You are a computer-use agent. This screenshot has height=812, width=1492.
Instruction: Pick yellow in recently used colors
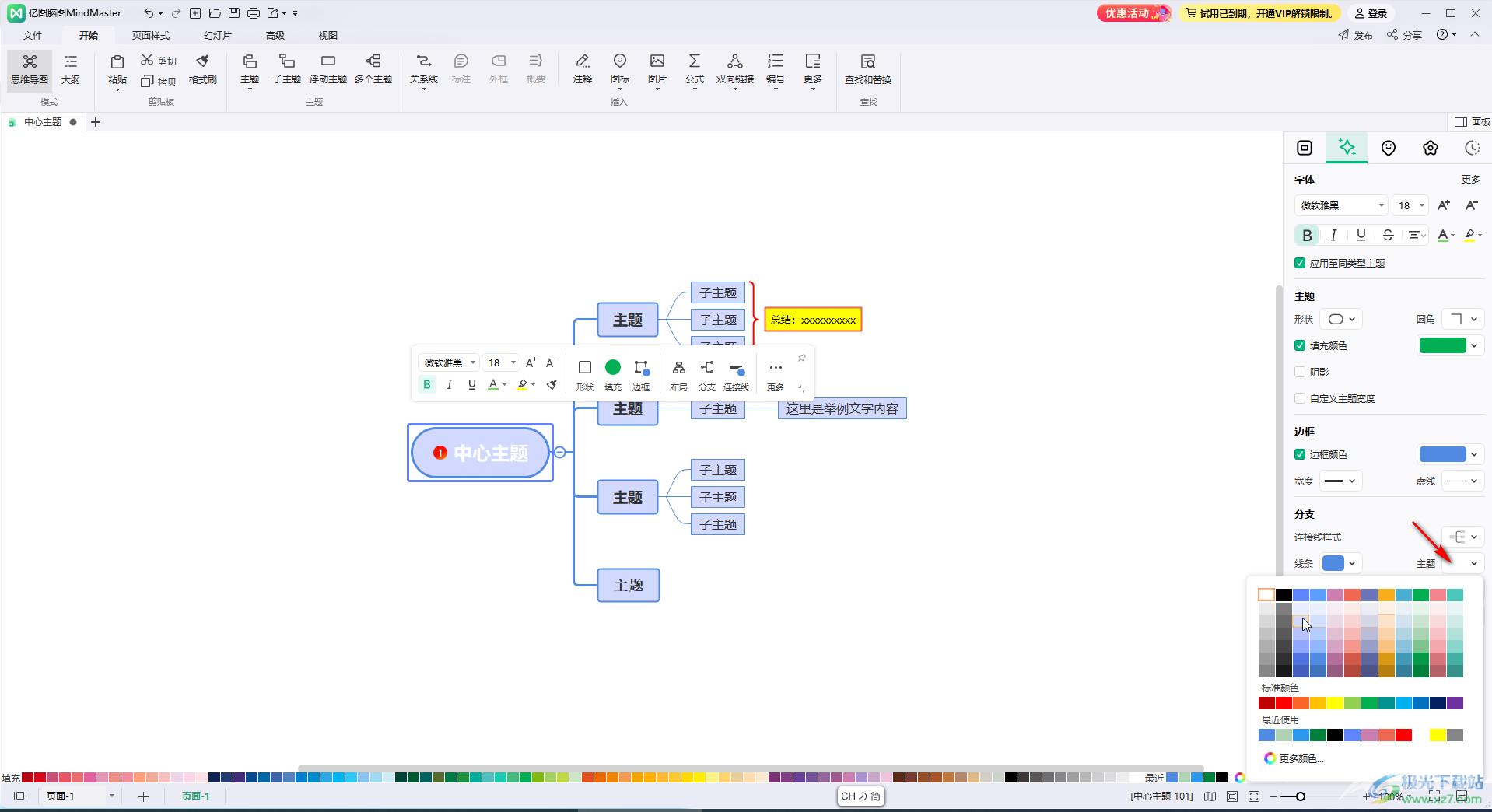(1438, 735)
